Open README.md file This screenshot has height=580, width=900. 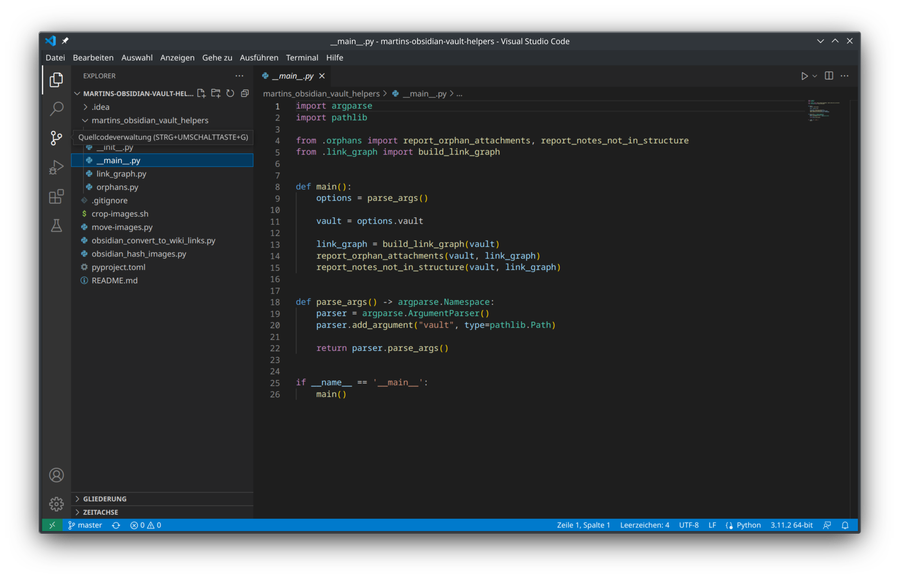pos(162,280)
